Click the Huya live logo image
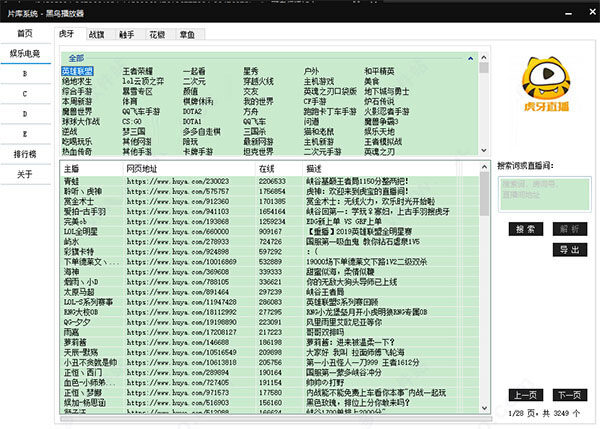 pos(546,84)
